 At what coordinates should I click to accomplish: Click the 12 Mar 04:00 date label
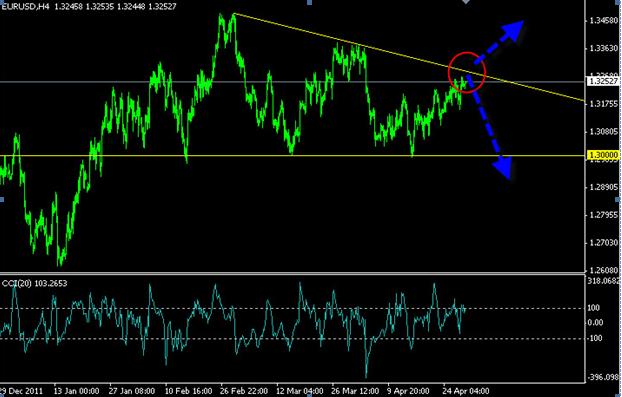[299, 391]
